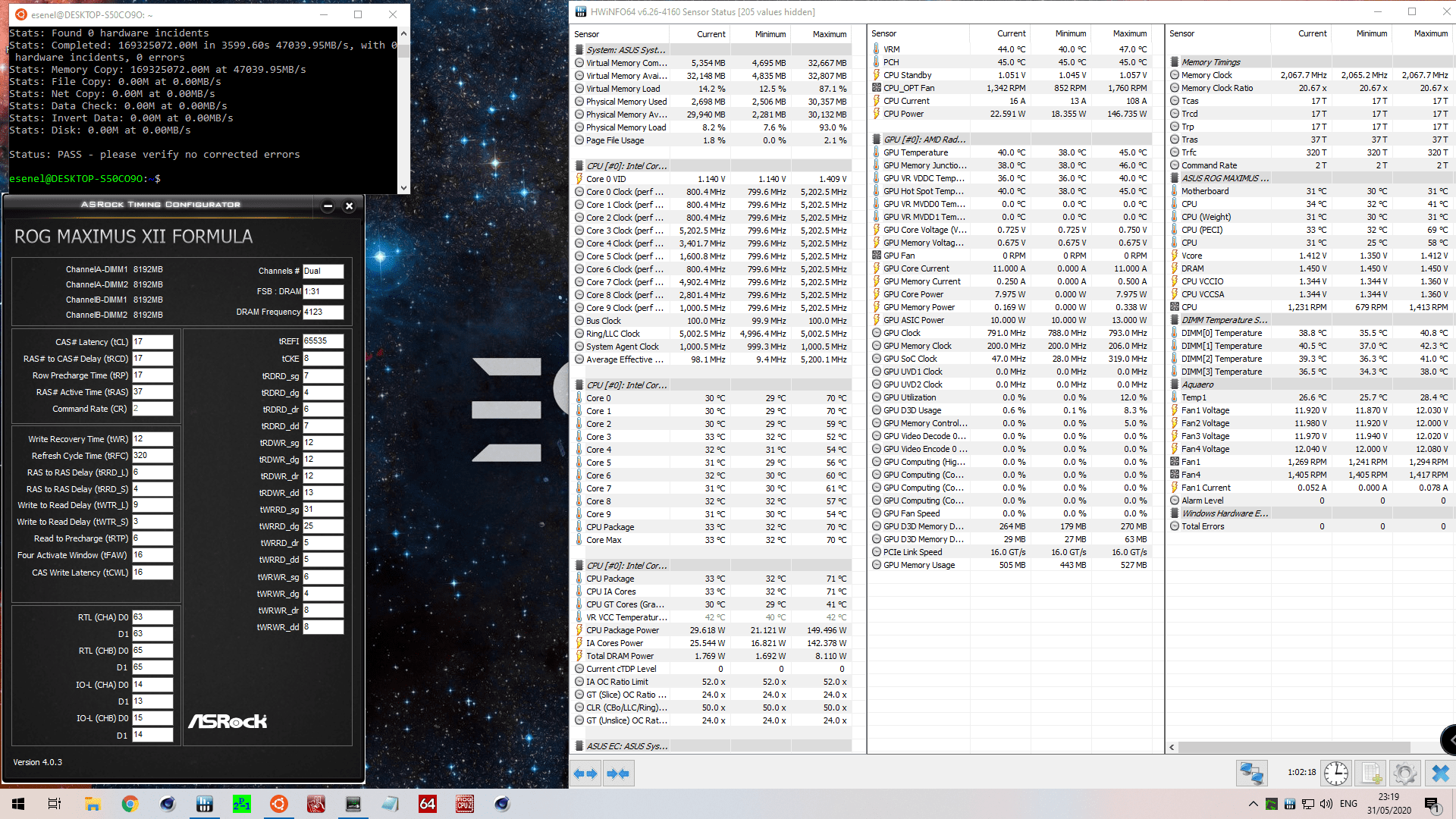Select the 'CPU Package Power' row
1456x819 pixels.
tap(711, 630)
